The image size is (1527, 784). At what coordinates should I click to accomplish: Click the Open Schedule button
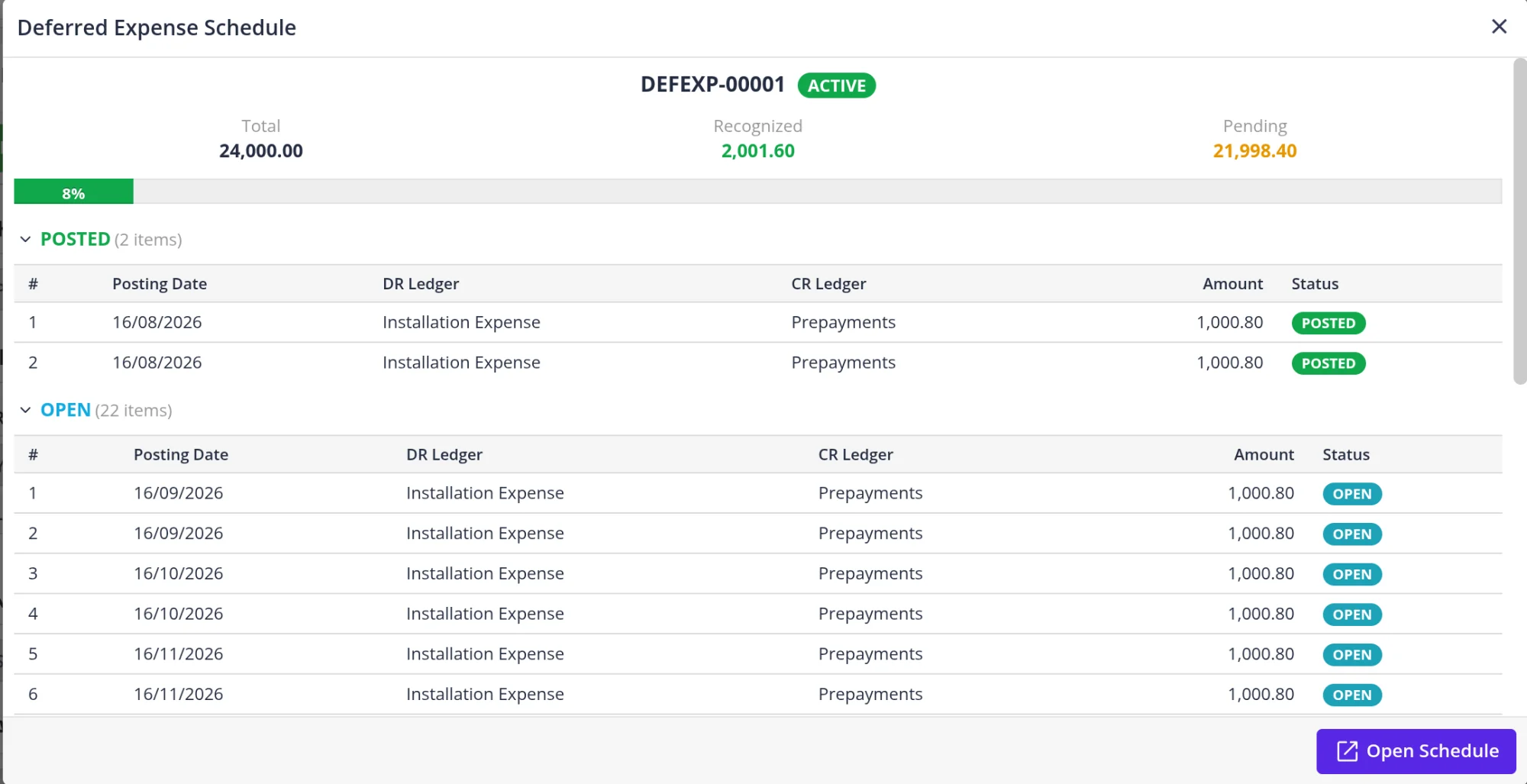coord(1416,751)
